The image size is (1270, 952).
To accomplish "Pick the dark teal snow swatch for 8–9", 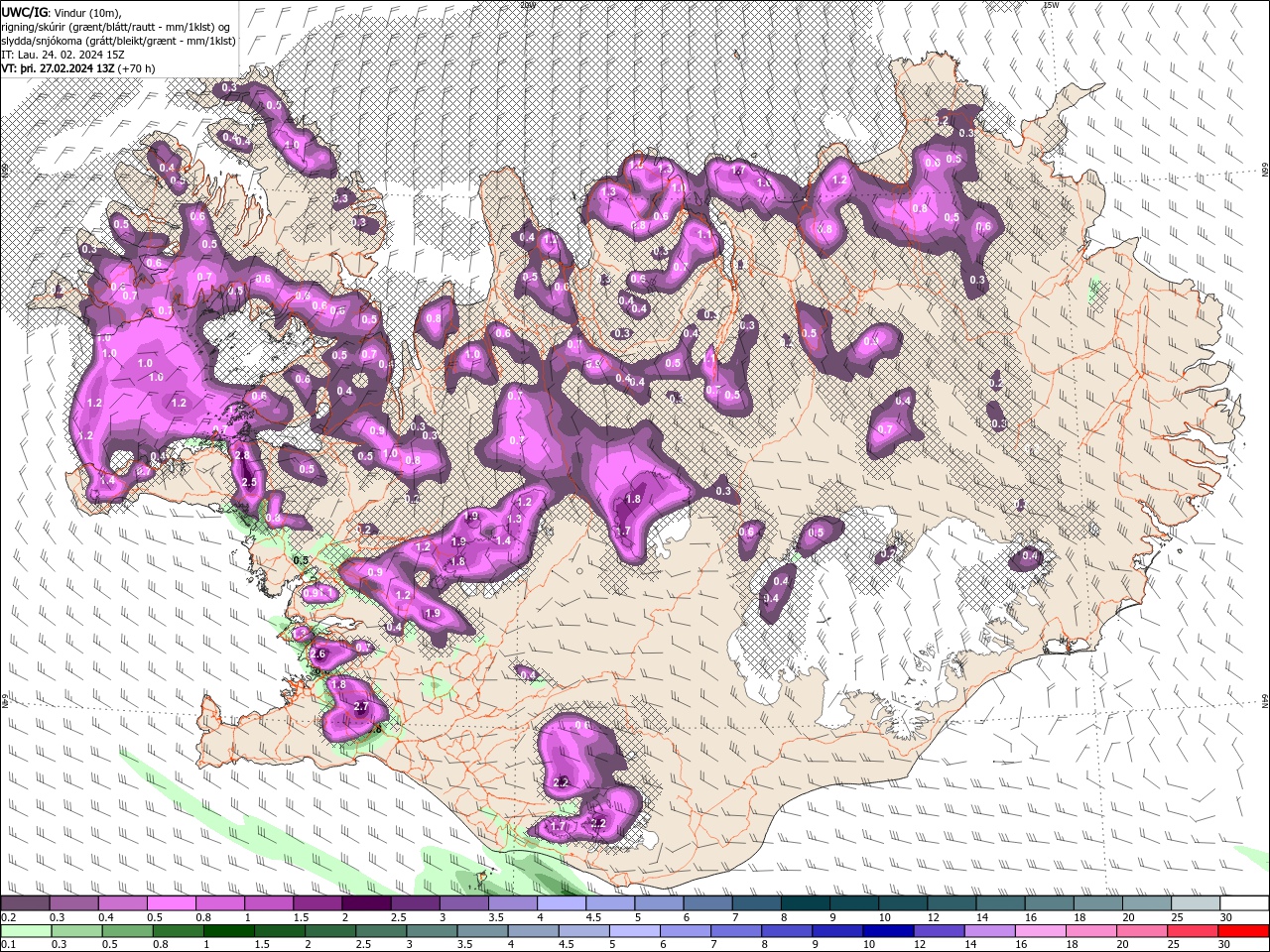I will tap(806, 902).
